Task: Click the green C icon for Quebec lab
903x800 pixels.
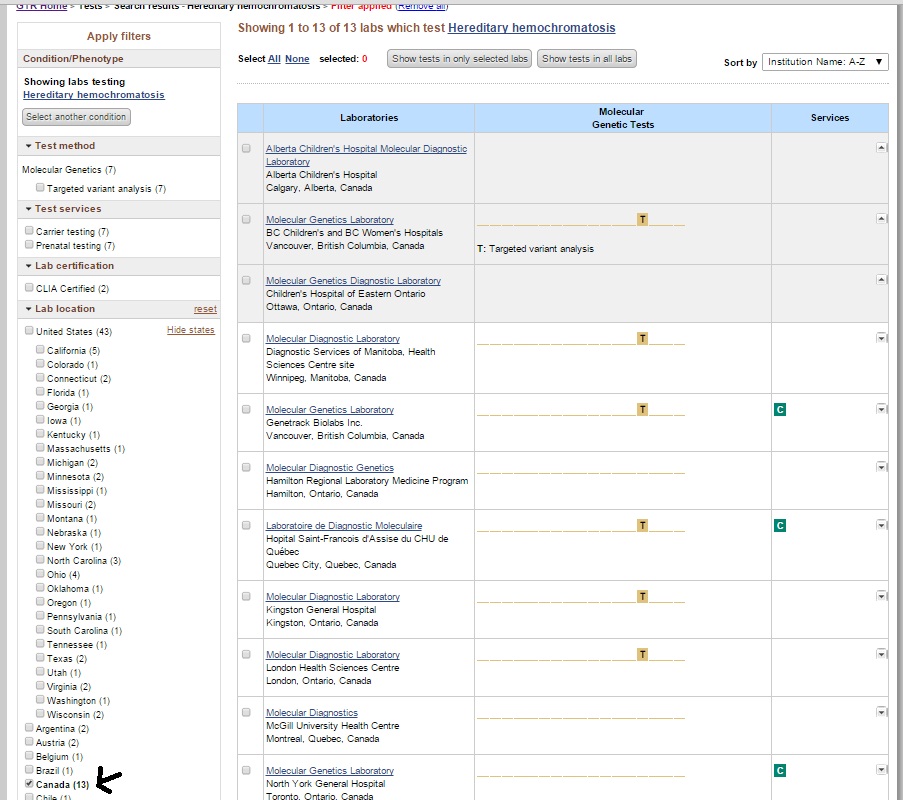Action: [x=780, y=525]
